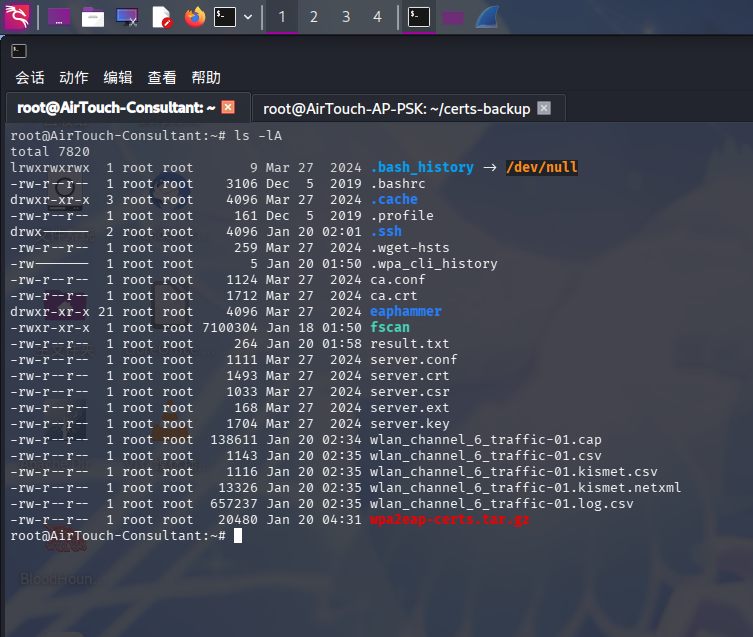This screenshot has width=753, height=637.
Task: Click the eaphammer directory name
Action: coord(406,311)
